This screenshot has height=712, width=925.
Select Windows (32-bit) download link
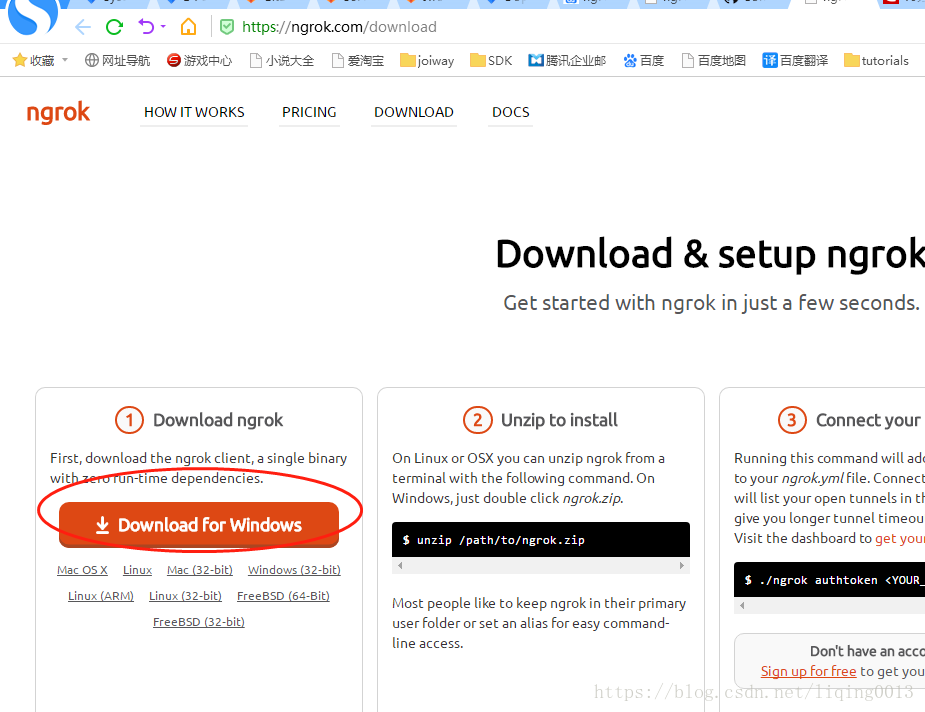[x=294, y=570]
